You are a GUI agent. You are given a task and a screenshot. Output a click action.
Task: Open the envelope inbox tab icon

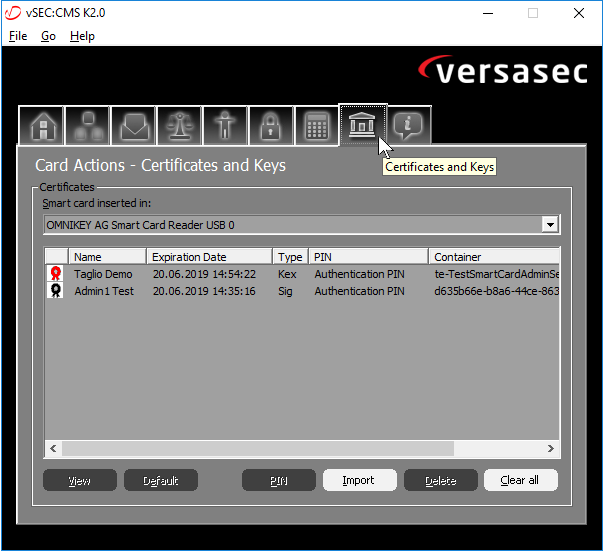click(134, 125)
